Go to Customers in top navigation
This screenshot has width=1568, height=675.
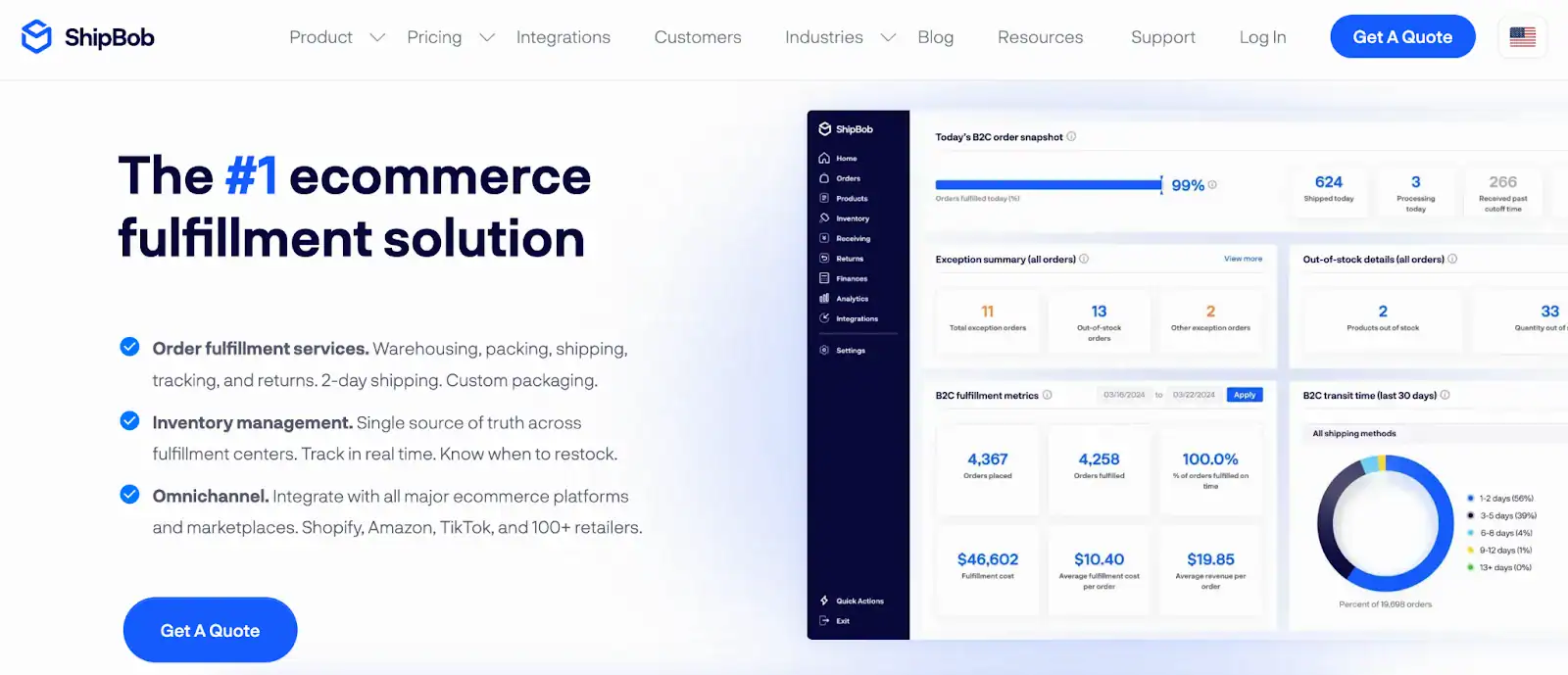698,37
